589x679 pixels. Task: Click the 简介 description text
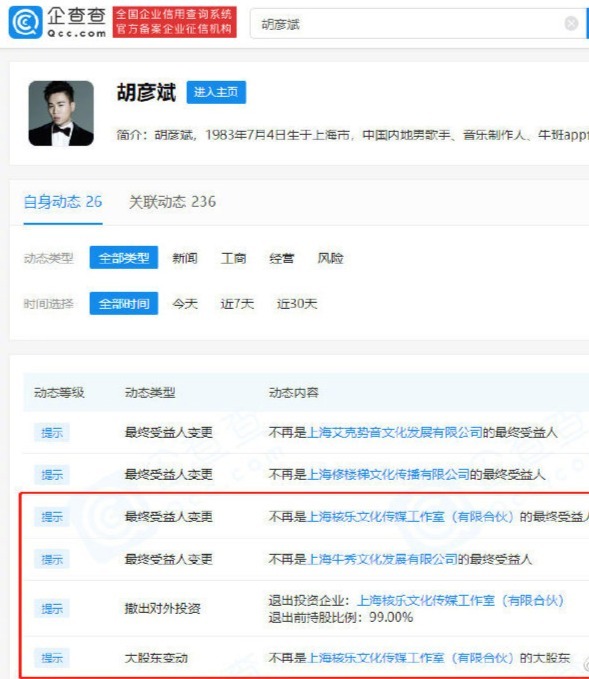[352, 135]
